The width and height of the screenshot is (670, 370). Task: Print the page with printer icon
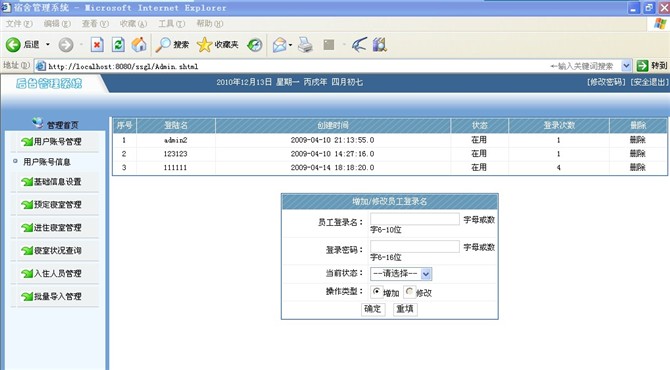(305, 44)
